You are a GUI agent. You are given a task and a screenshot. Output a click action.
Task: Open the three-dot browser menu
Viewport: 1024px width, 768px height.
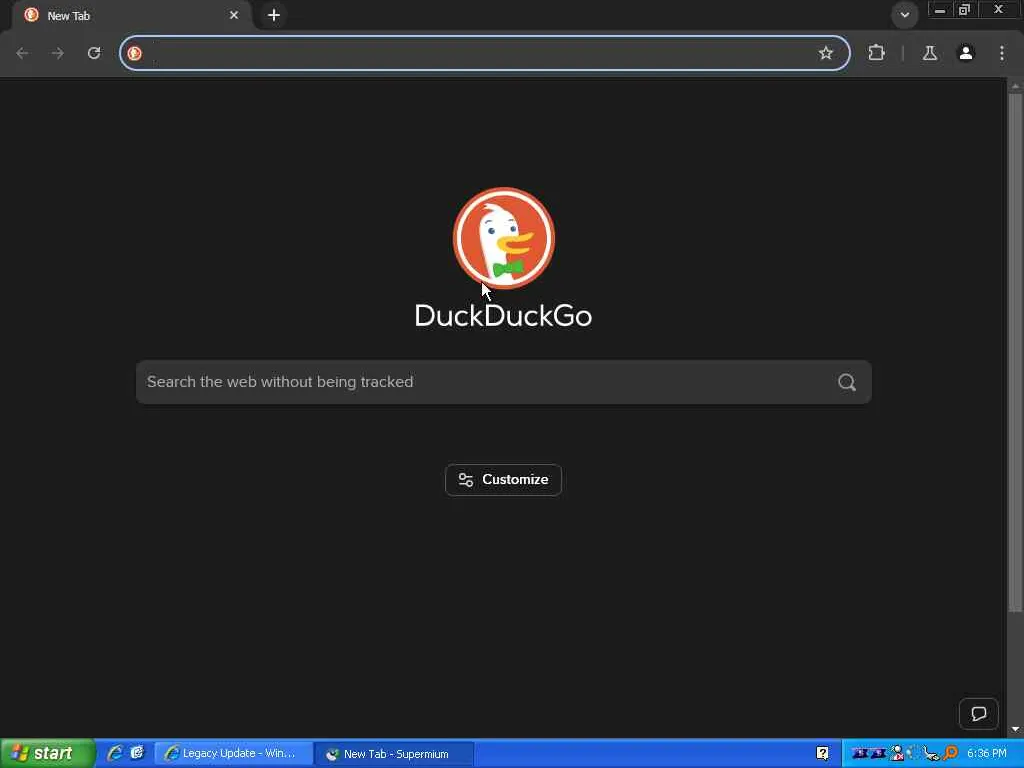pyautogui.click(x=1002, y=53)
